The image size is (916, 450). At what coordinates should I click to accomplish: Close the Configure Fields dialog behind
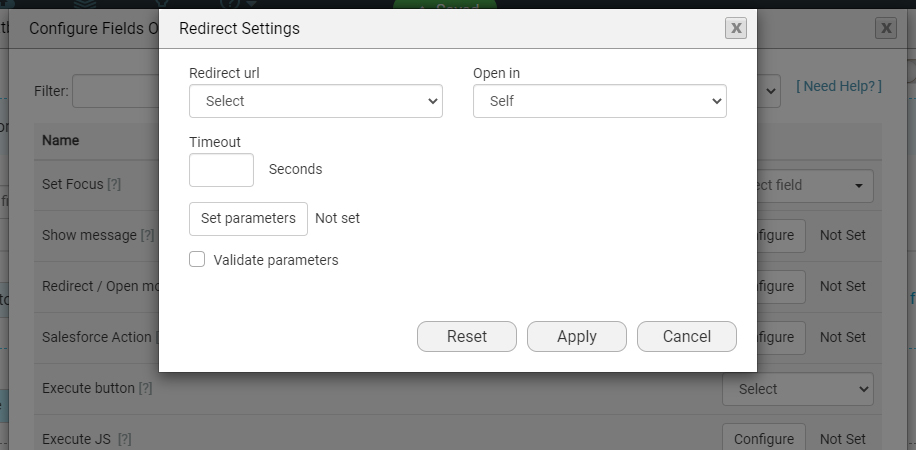(x=885, y=28)
